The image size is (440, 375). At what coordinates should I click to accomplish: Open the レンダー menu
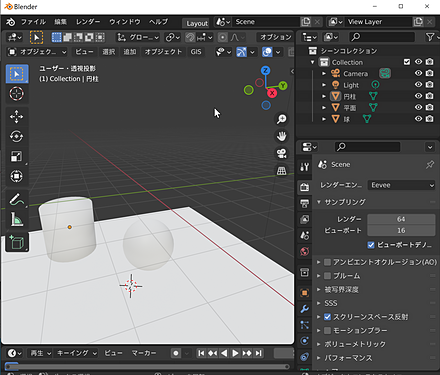click(x=88, y=22)
